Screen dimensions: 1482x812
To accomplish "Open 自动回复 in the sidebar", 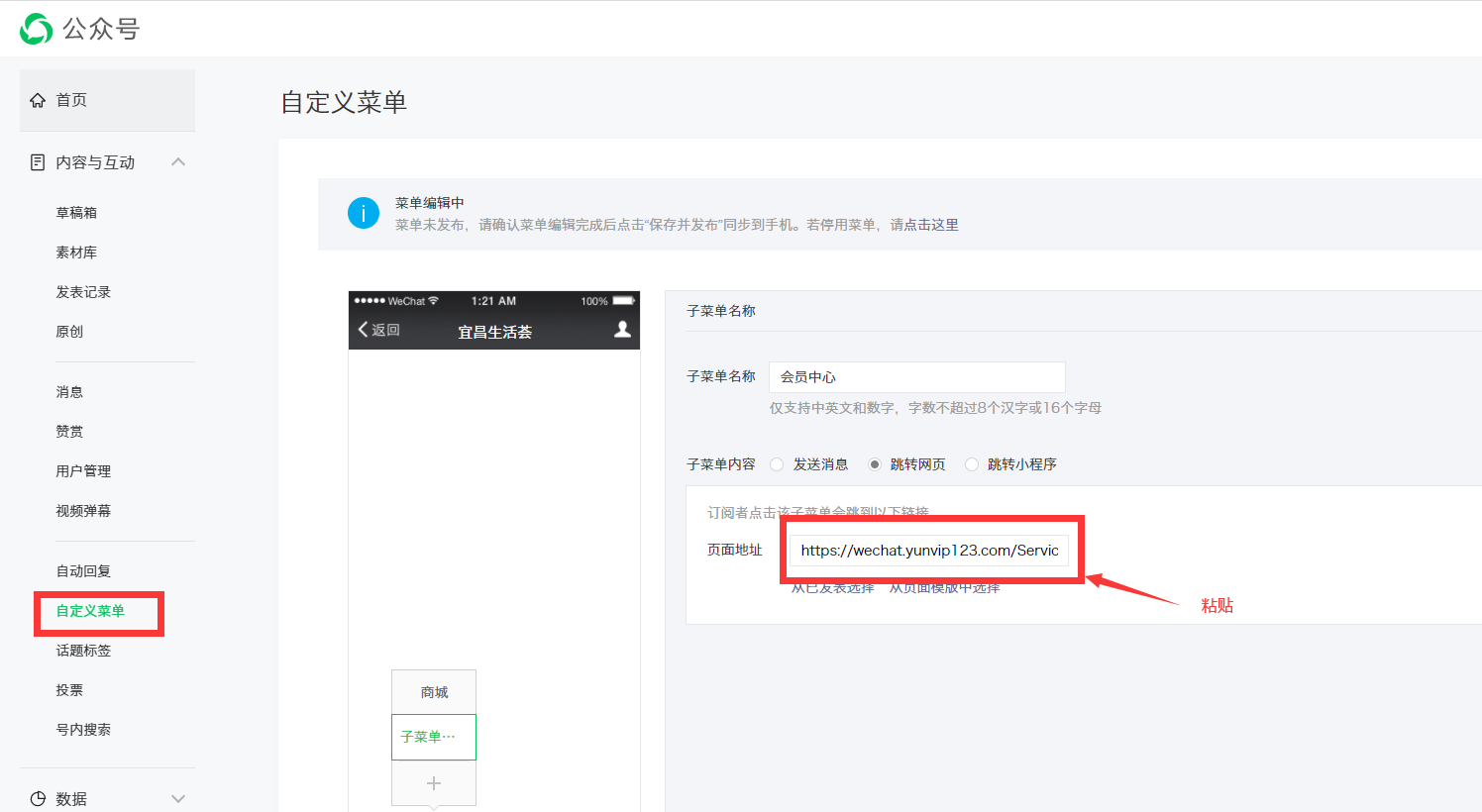I will [83, 571].
